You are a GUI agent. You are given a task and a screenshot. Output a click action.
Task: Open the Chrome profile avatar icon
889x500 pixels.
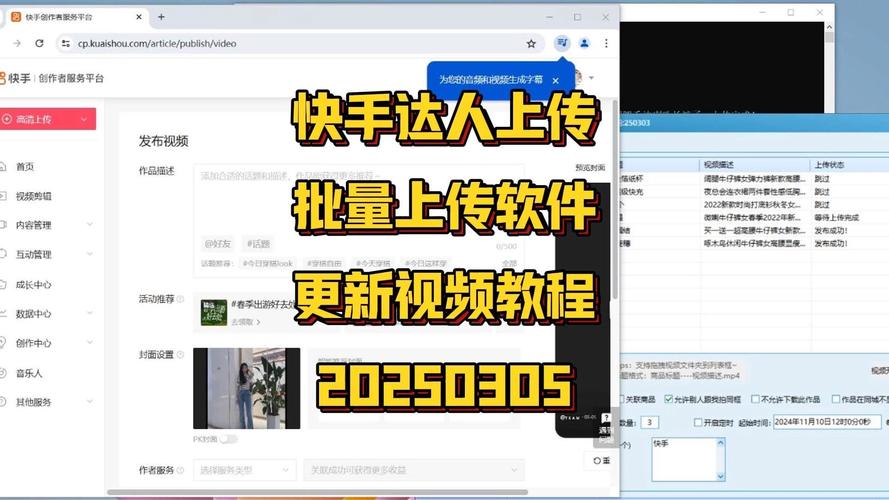click(x=584, y=44)
